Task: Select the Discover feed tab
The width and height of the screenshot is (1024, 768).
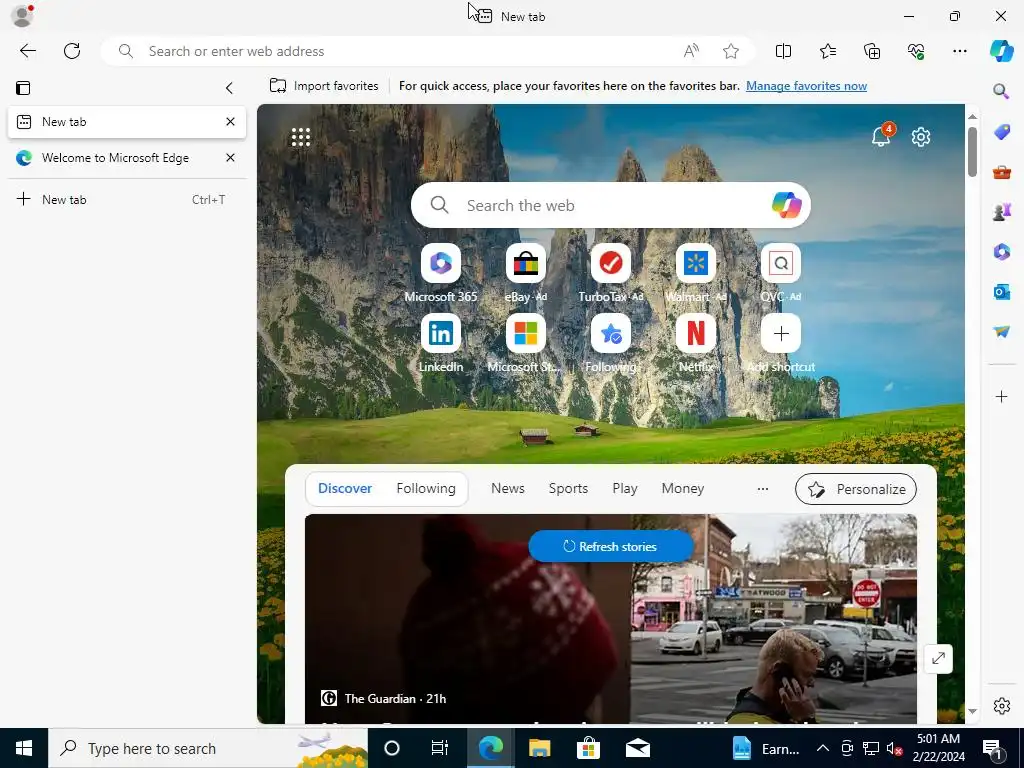Action: pos(345,488)
